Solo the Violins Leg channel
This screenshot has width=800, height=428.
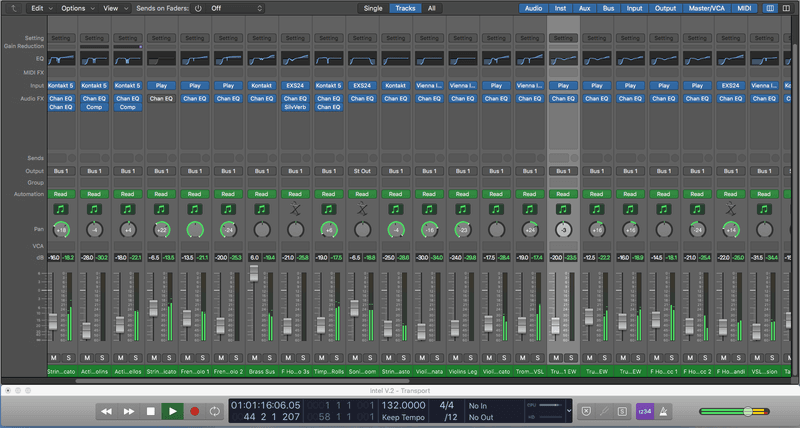coord(470,358)
